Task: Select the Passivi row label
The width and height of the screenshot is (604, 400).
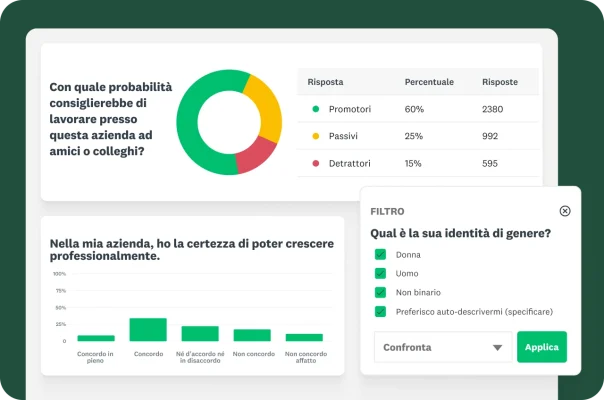Action: click(x=343, y=136)
